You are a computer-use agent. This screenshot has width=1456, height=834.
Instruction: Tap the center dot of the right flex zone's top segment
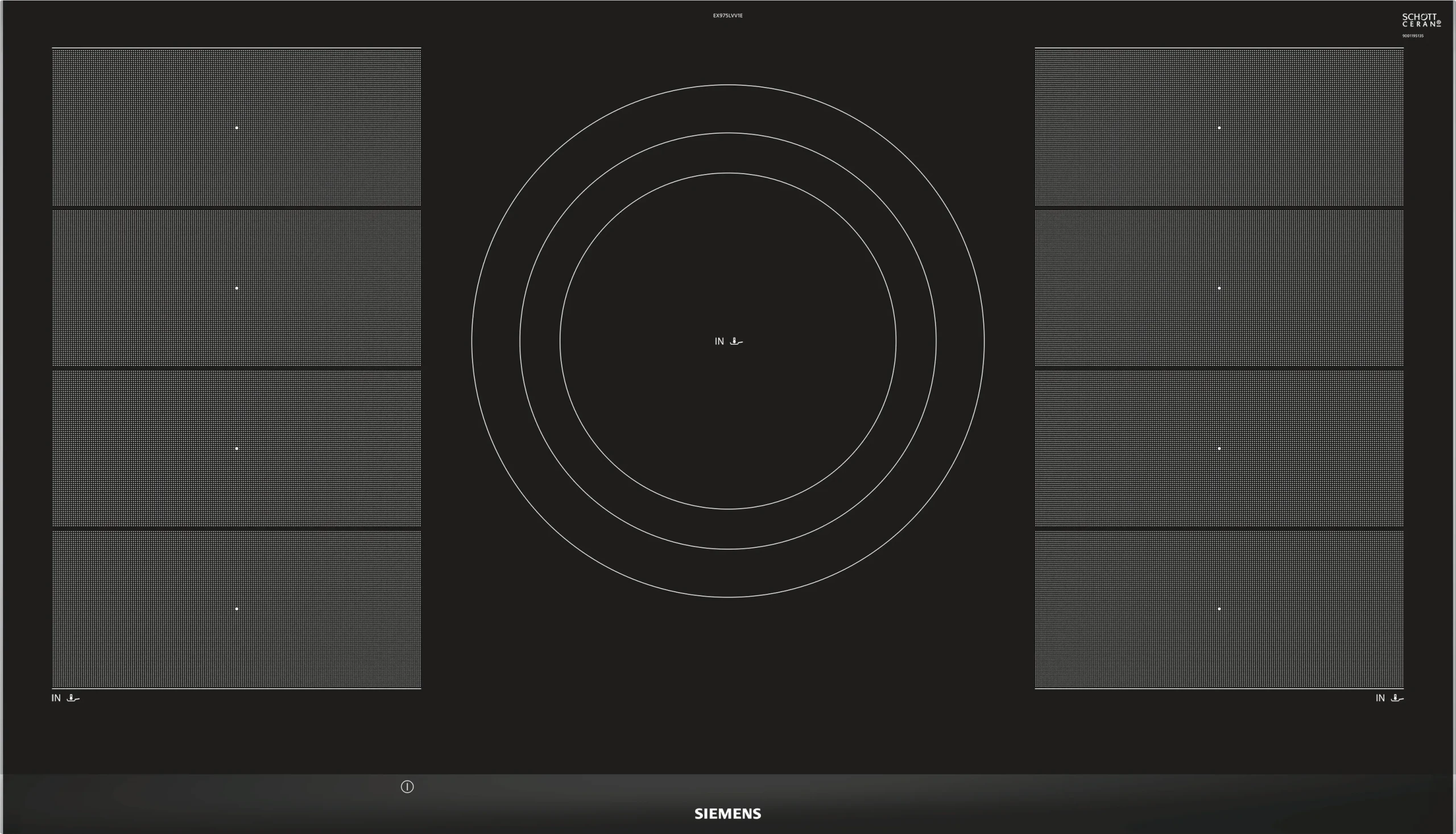(1219, 128)
